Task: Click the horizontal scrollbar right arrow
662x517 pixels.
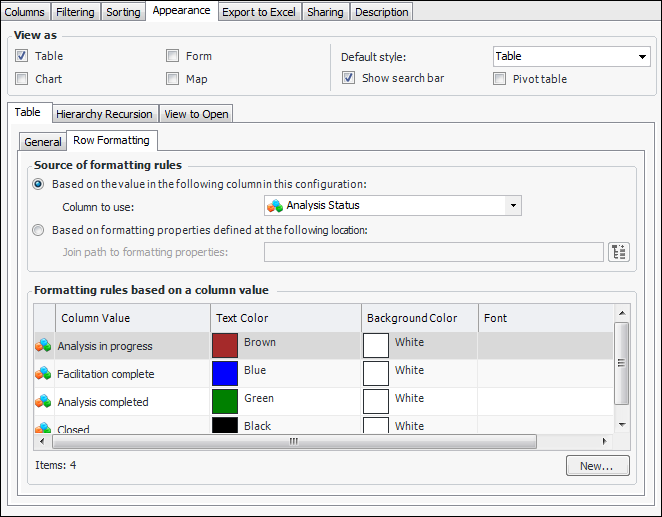Action: point(604,441)
